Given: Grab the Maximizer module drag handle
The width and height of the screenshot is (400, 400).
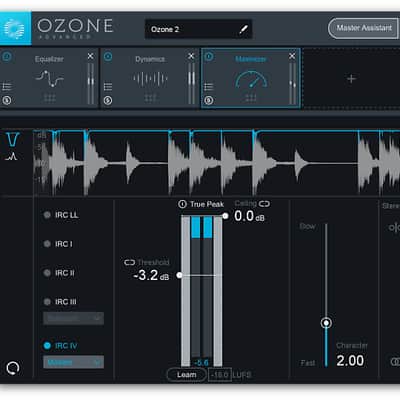Looking at the screenshot, I should pyautogui.click(x=251, y=98).
